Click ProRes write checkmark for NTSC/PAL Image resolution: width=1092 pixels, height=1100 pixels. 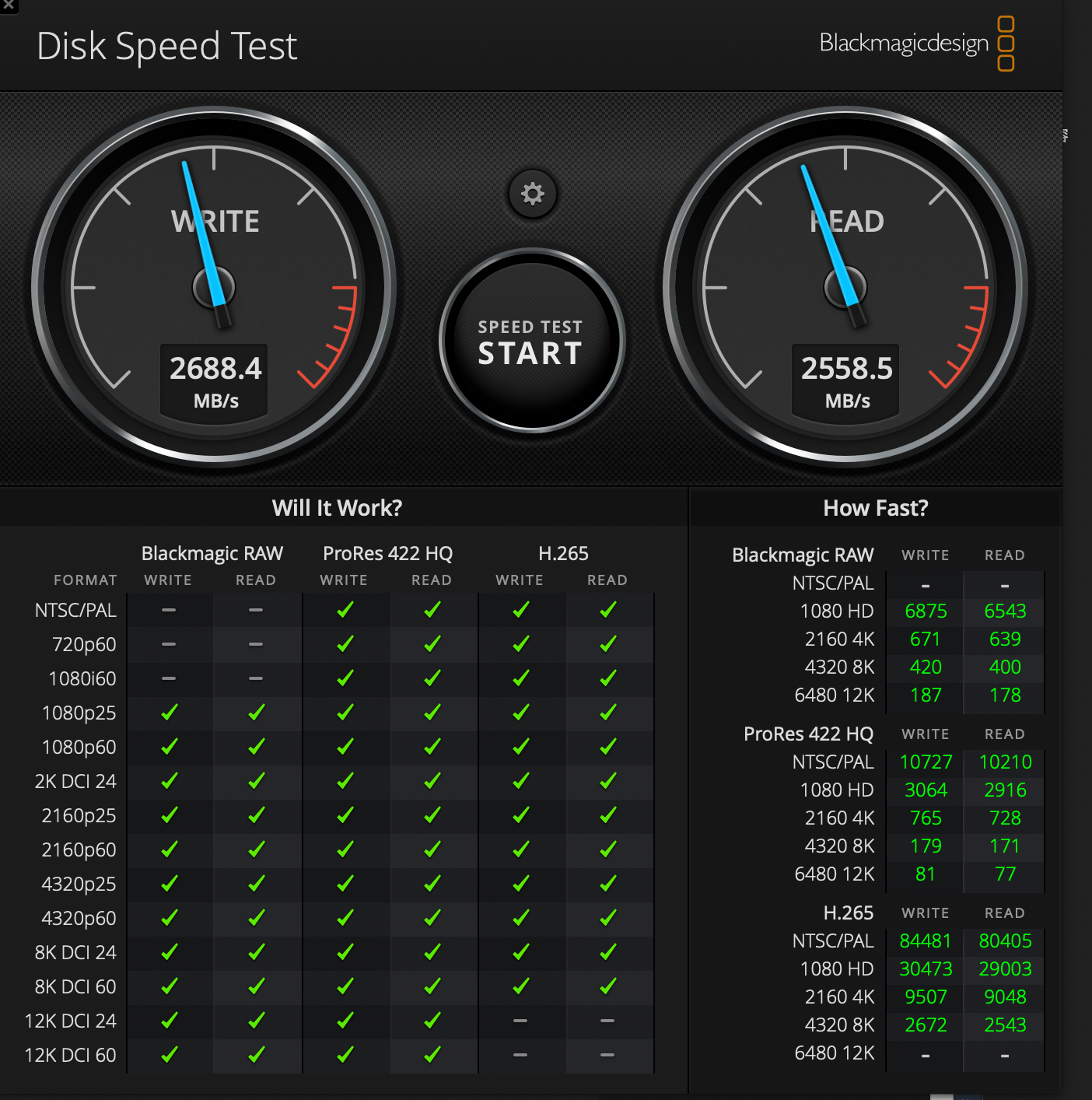345,609
